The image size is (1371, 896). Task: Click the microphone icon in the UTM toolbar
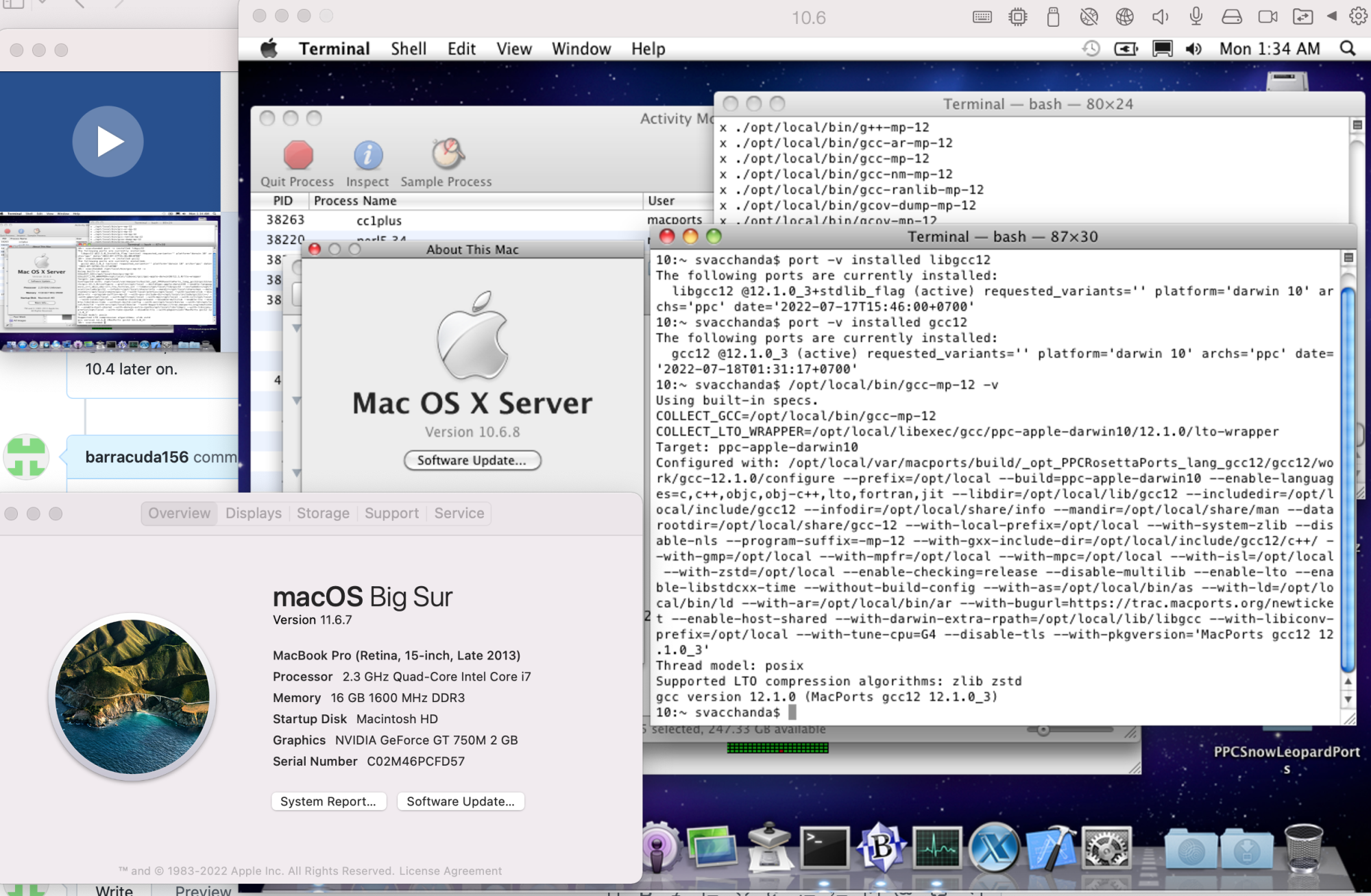click(x=1196, y=17)
